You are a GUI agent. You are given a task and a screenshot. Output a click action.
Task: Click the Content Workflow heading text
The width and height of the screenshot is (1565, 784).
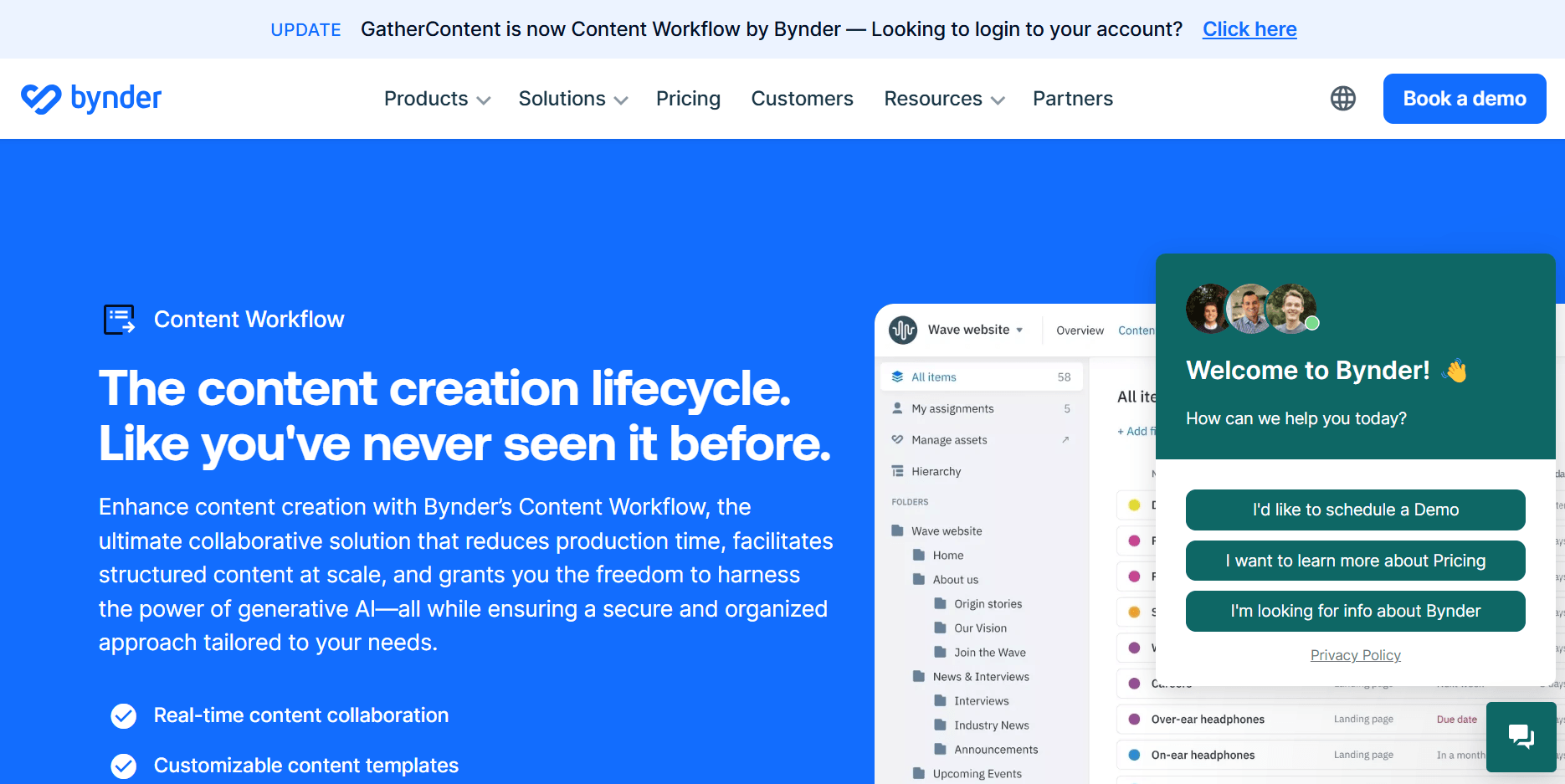[249, 320]
